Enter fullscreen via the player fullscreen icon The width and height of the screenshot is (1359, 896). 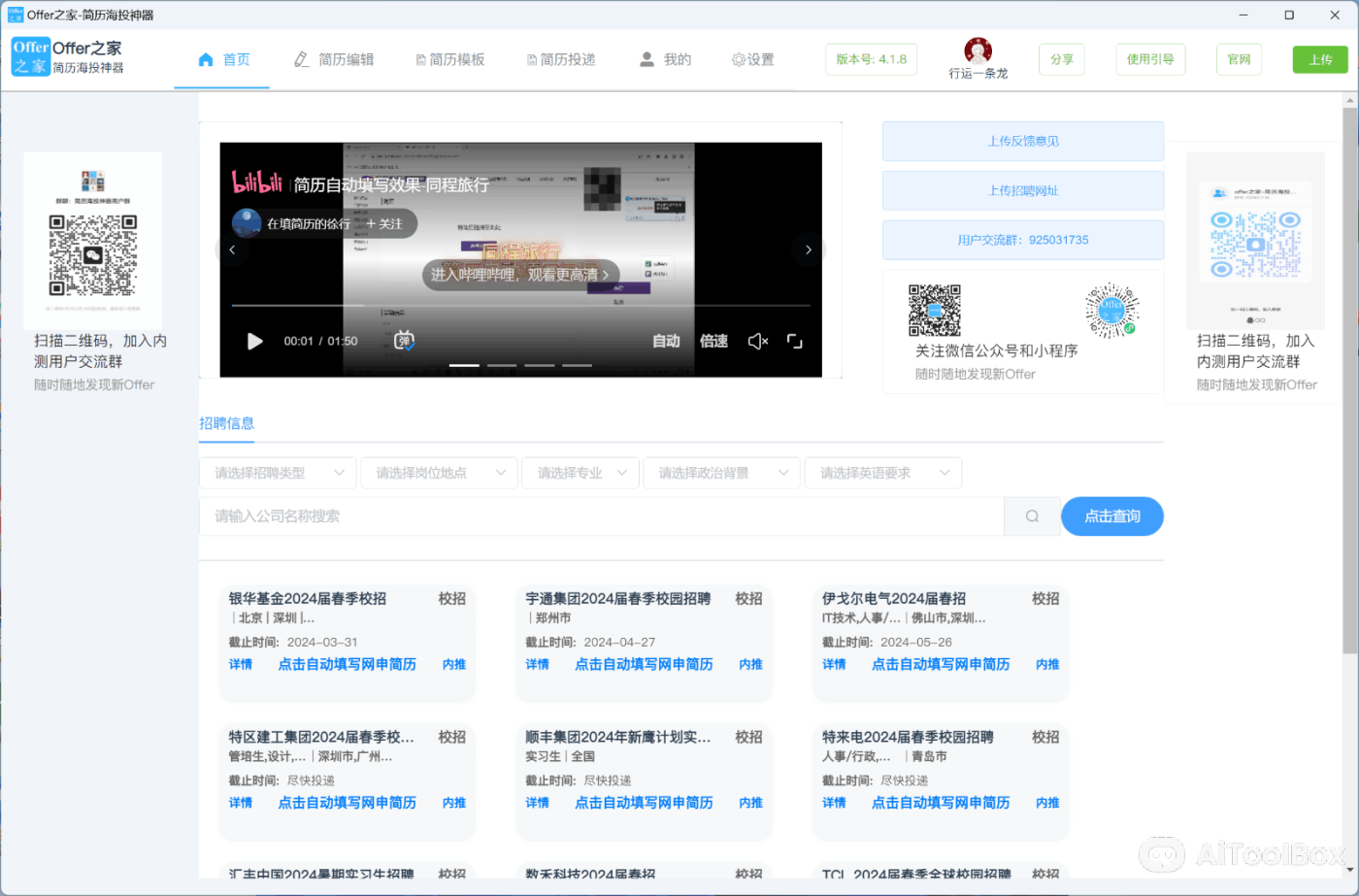[795, 341]
